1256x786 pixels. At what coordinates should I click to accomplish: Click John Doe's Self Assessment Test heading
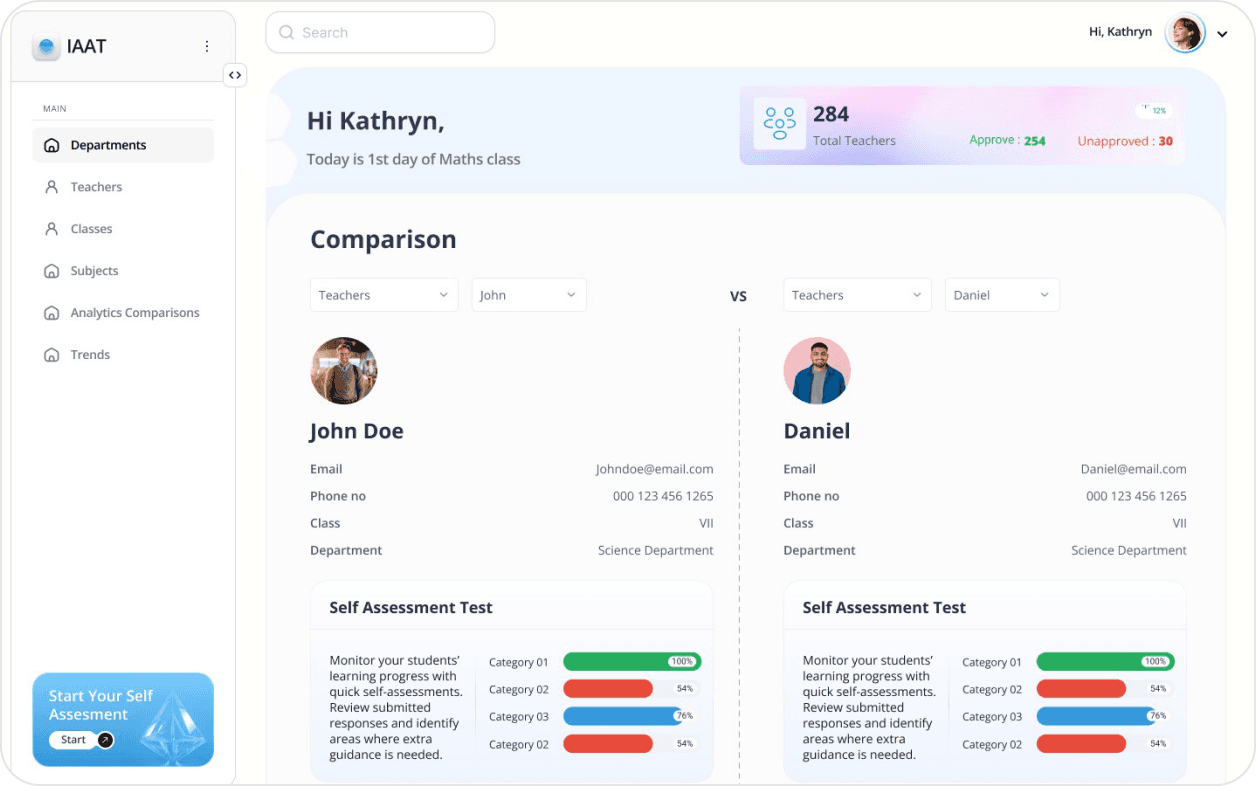point(411,607)
